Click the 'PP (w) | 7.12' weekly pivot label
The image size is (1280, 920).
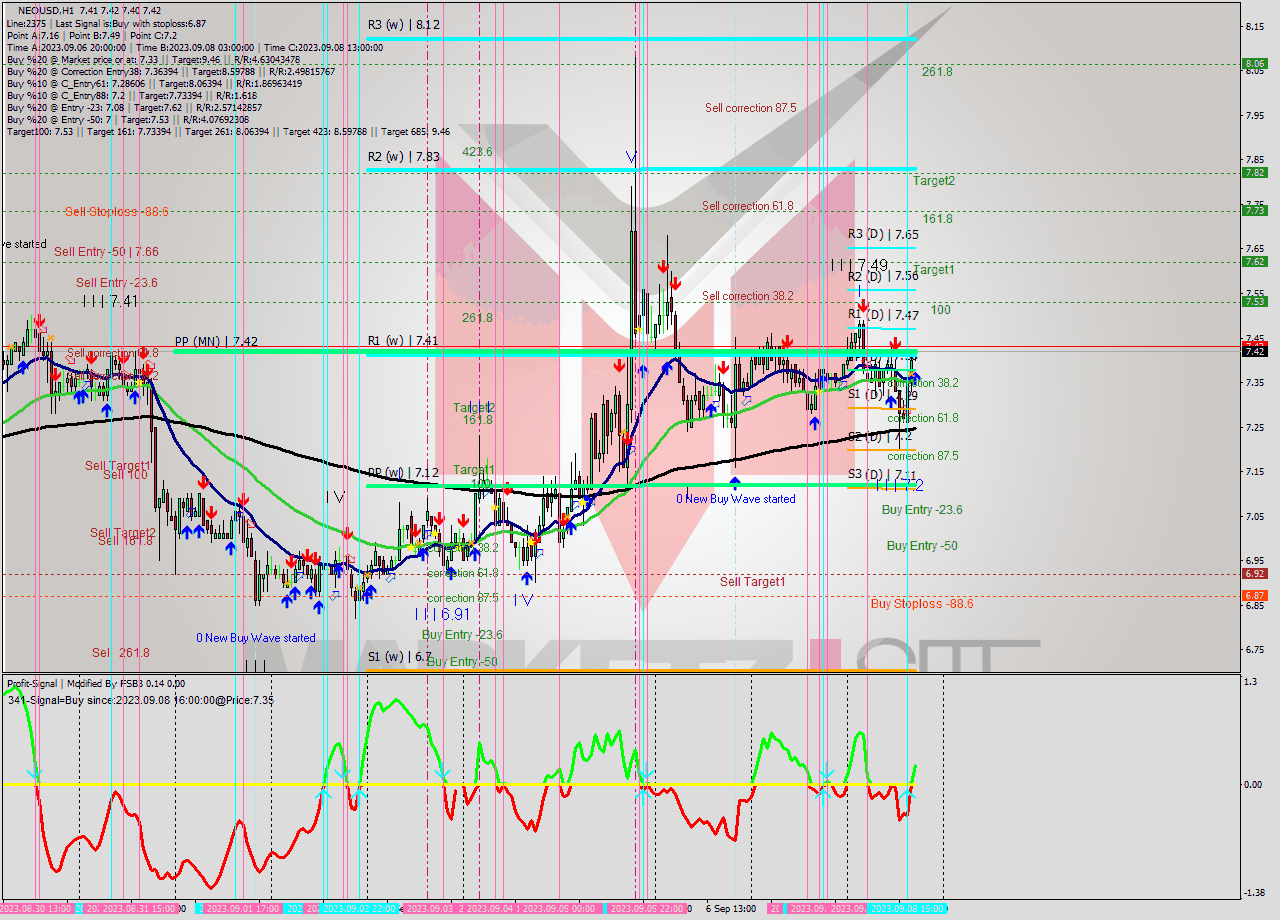[403, 473]
